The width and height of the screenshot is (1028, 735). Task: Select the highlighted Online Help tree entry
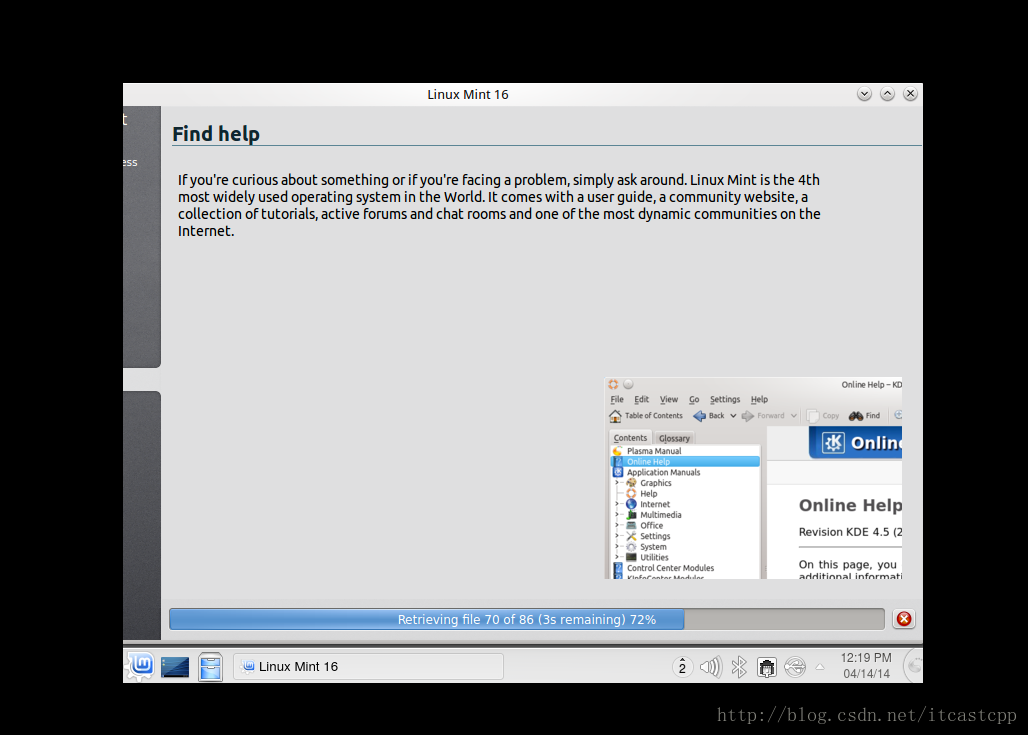click(x=685, y=462)
